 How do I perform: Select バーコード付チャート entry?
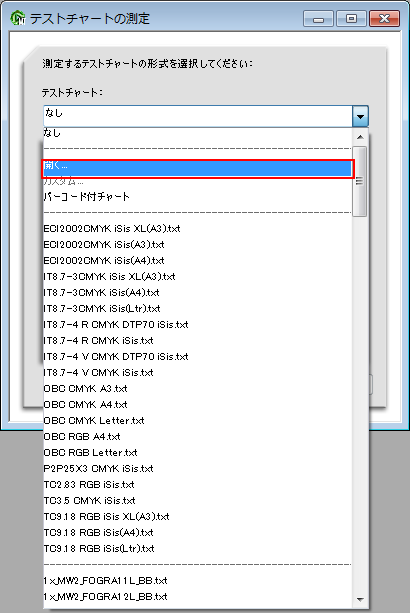pyautogui.click(x=197, y=197)
